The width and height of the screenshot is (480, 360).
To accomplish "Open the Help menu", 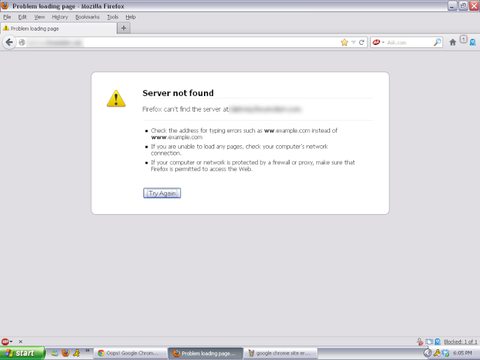I will 131,17.
